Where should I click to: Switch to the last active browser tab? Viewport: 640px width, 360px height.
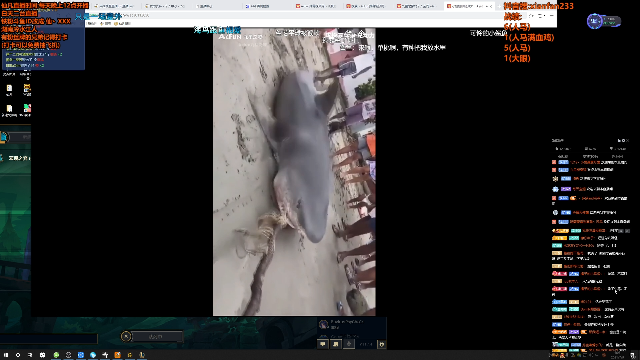[469, 6]
